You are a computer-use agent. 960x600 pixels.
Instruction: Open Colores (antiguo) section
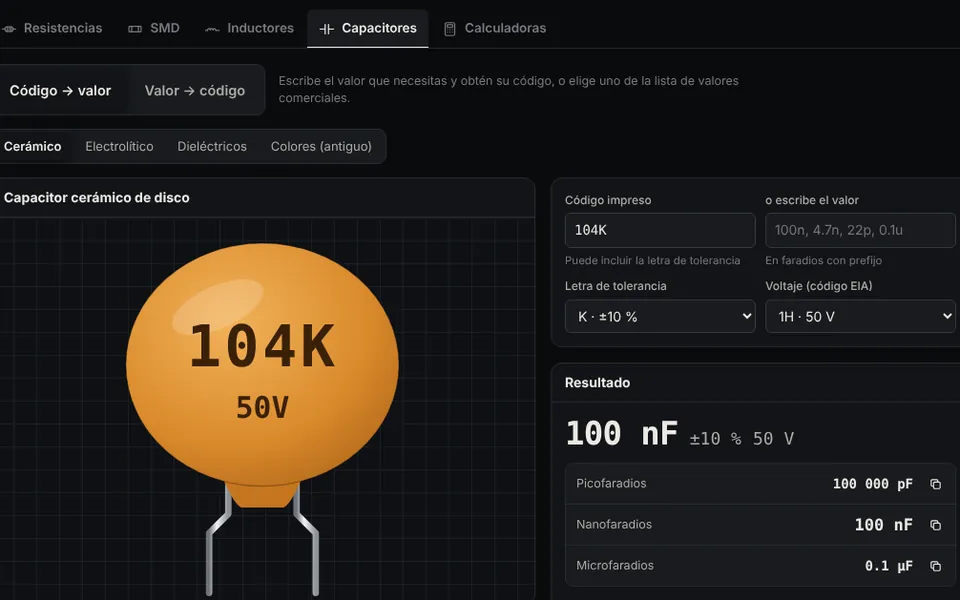[321, 146]
